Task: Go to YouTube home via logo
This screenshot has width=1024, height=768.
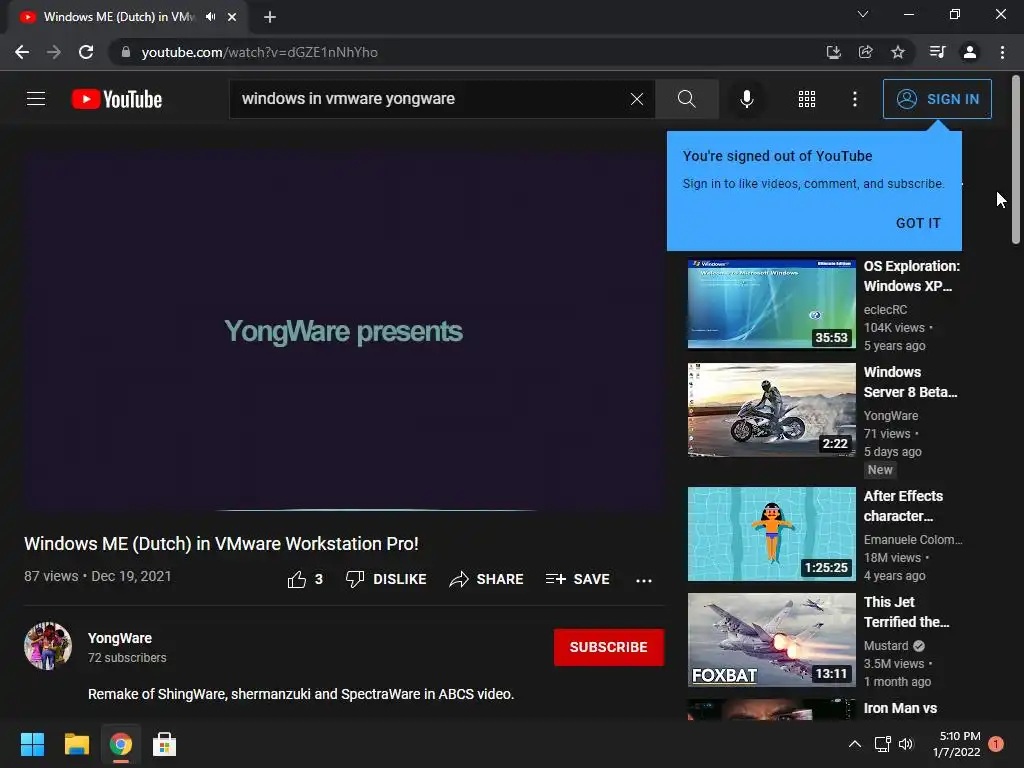Action: [117, 99]
